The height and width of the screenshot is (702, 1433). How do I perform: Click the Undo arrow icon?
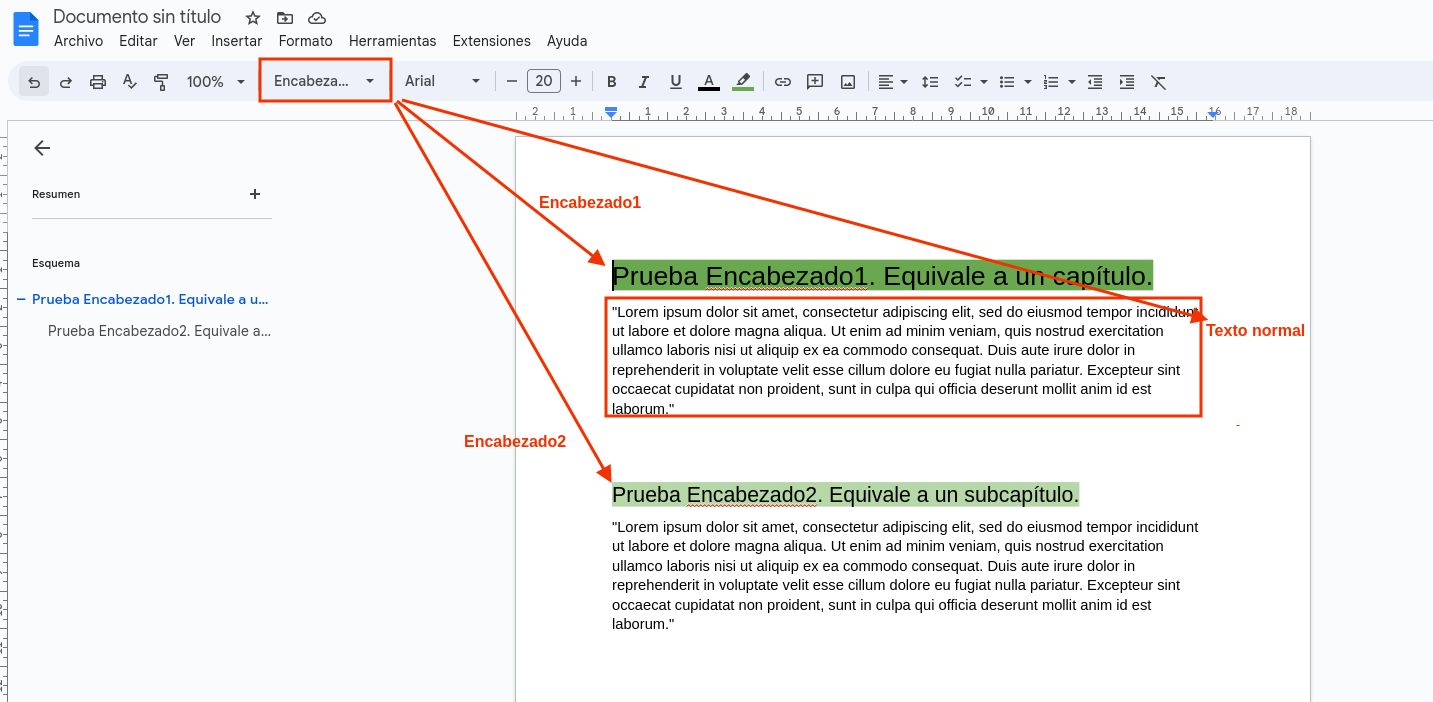click(34, 82)
